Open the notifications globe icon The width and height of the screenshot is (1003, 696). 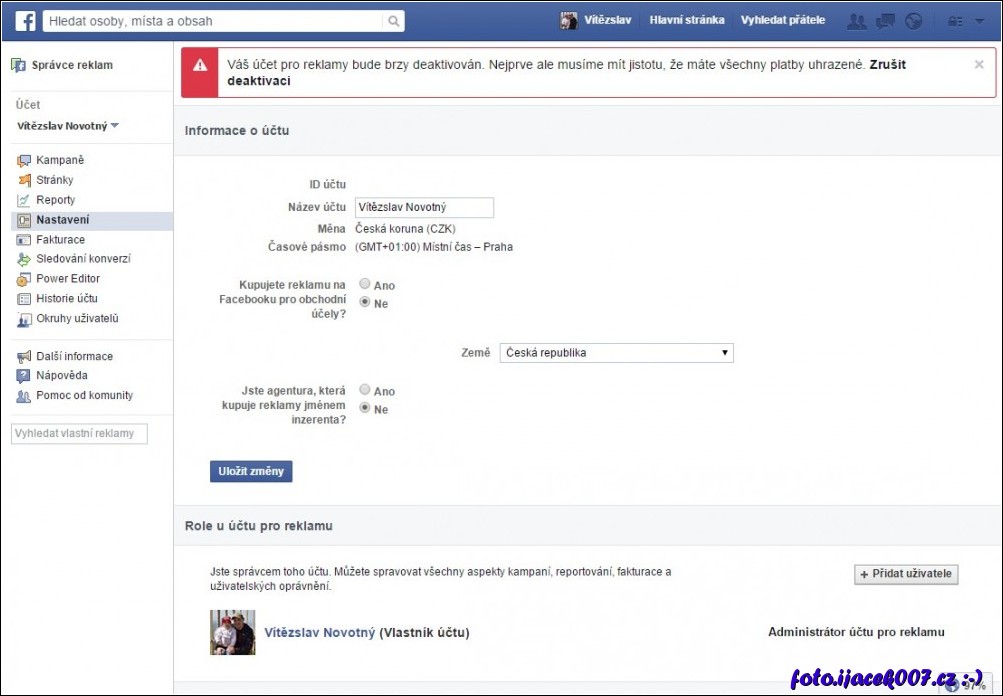pos(913,21)
